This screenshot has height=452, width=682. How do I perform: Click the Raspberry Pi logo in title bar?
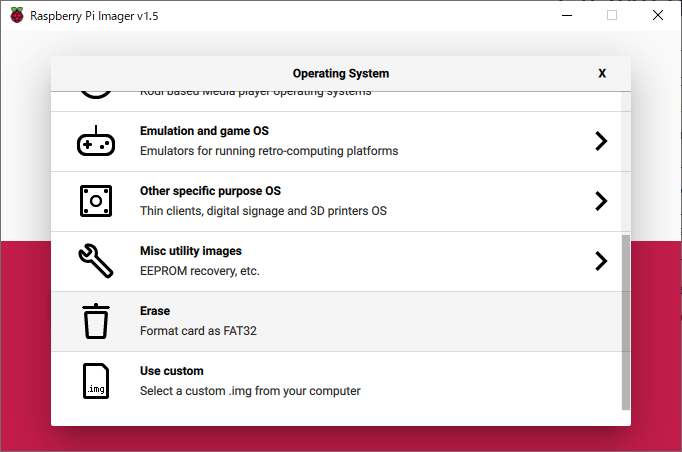point(17,15)
